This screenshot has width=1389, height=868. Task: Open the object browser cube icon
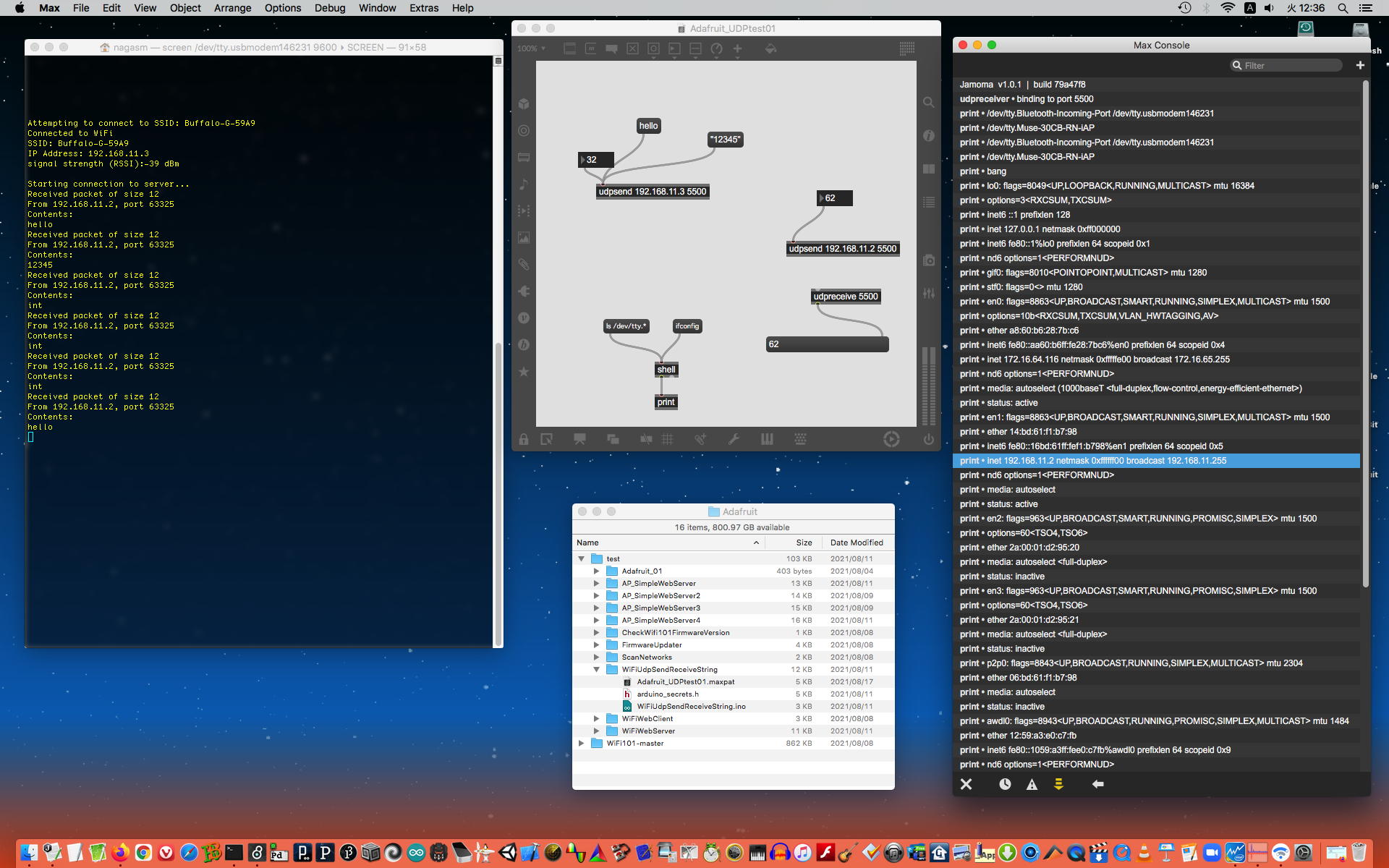click(x=524, y=103)
